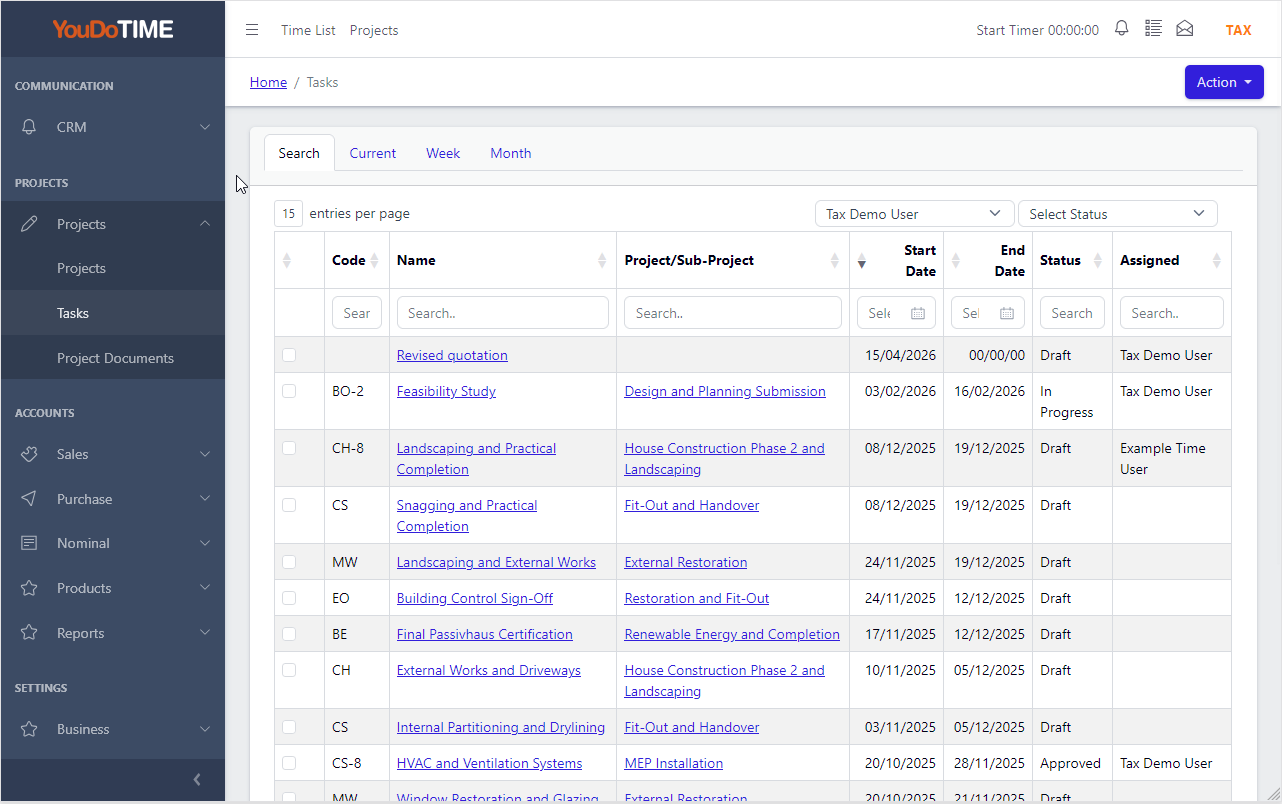Expand the Sales sidebar menu

tap(113, 454)
